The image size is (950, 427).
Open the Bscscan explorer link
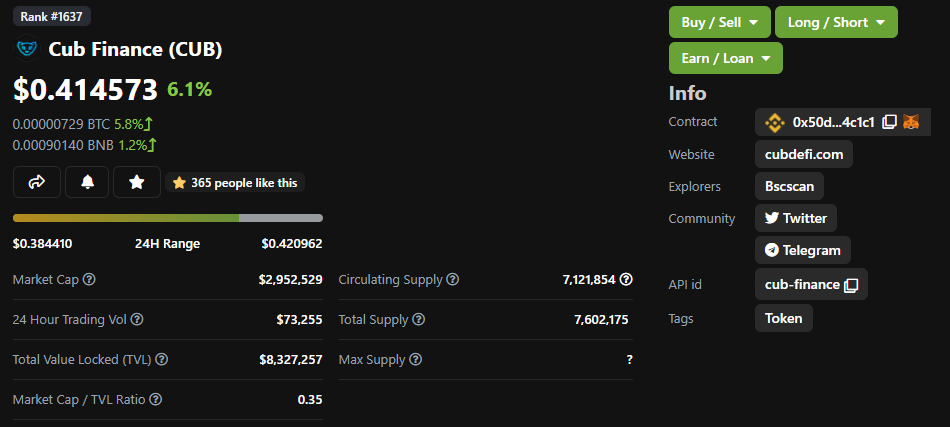pos(789,187)
